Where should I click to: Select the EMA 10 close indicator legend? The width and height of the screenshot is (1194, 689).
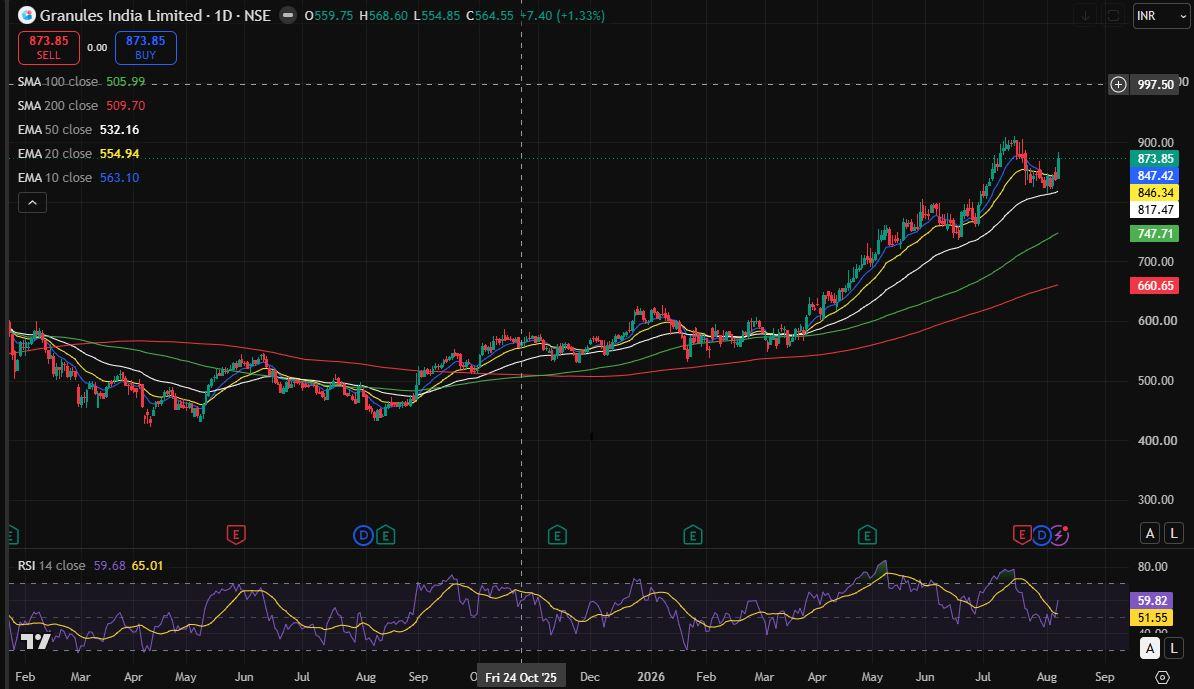pos(78,177)
